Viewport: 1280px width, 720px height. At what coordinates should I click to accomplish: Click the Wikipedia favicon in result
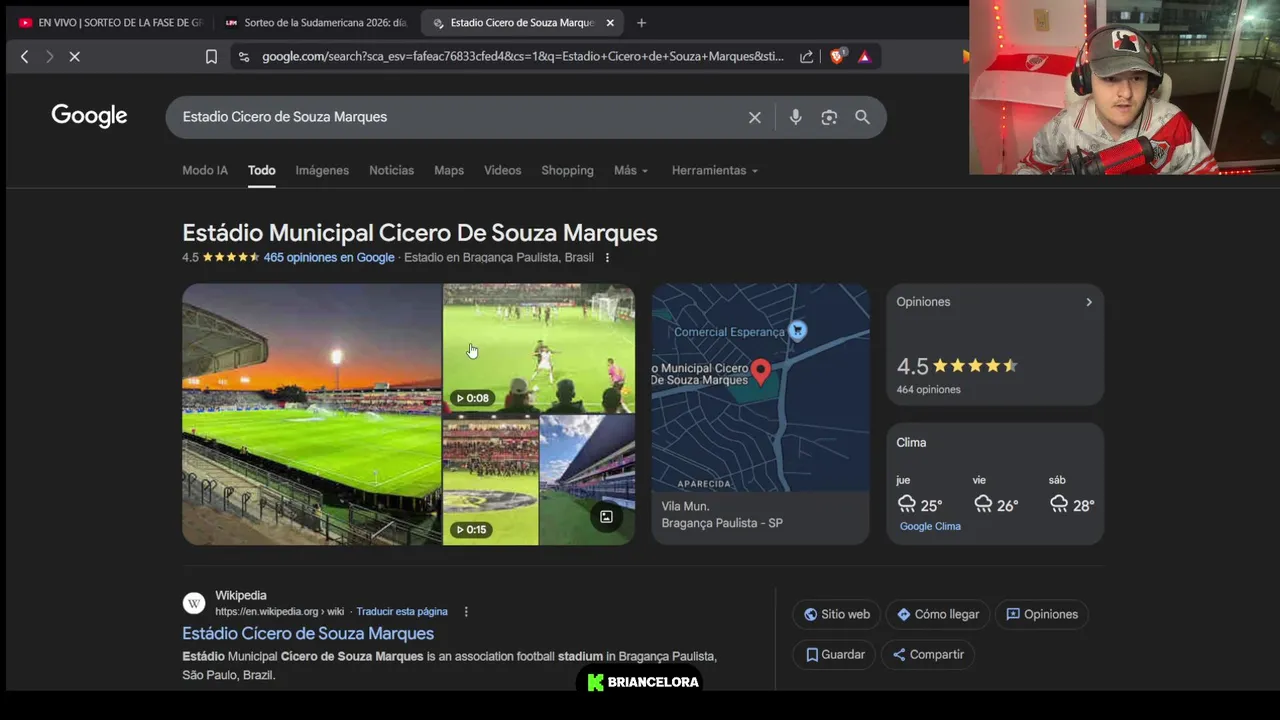tap(194, 603)
